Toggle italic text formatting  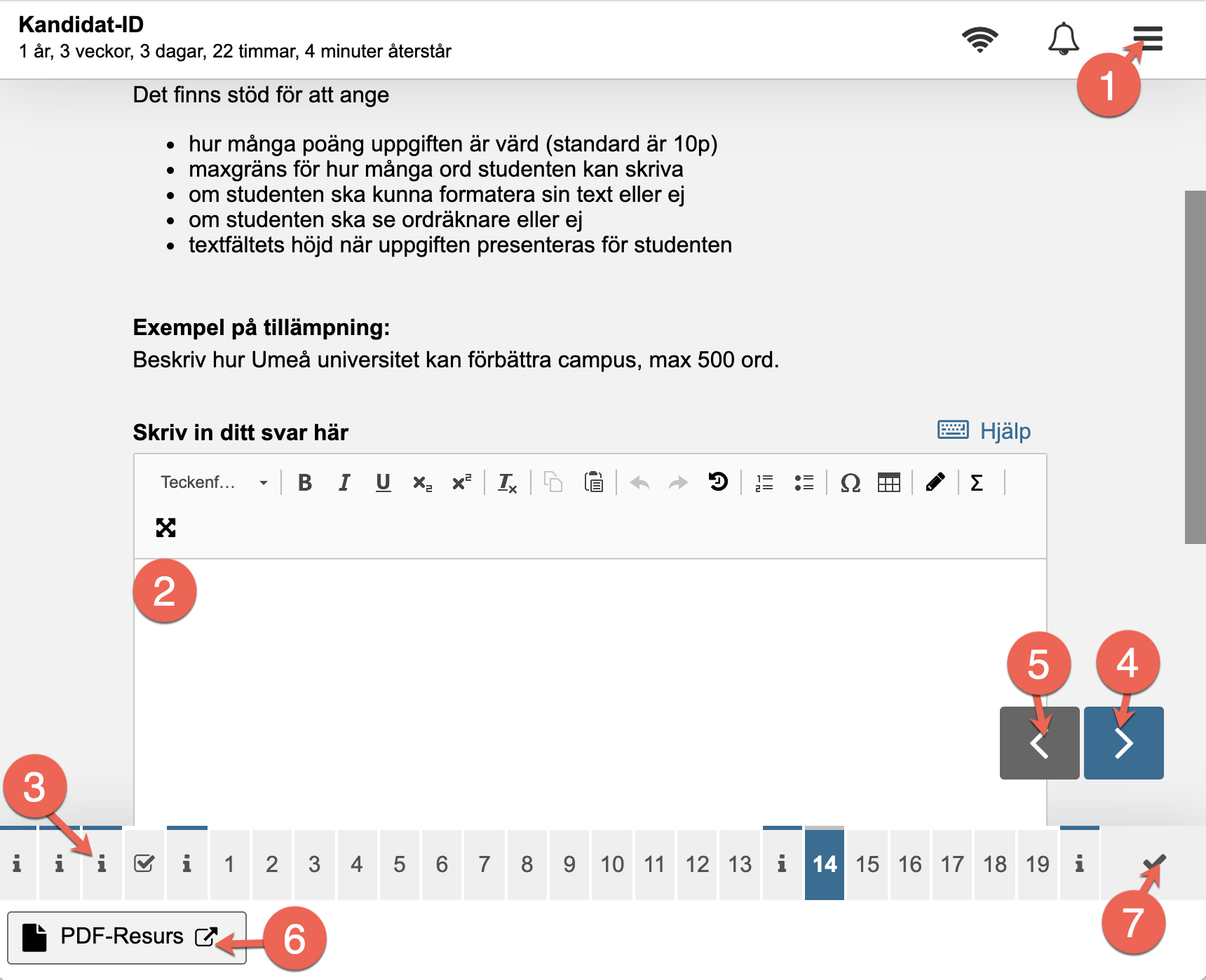coord(344,482)
